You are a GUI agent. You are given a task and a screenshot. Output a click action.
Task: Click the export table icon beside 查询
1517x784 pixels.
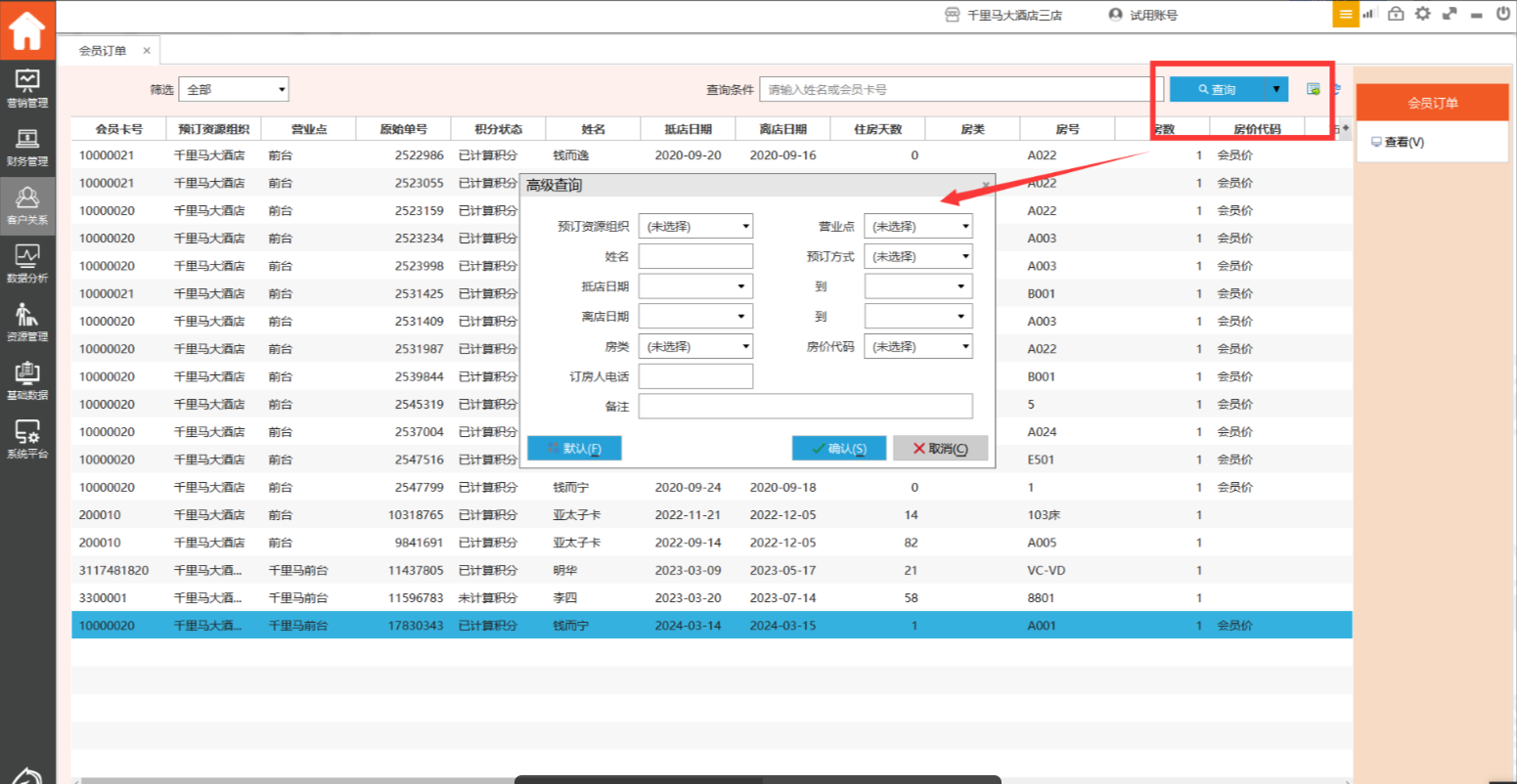pos(1314,89)
